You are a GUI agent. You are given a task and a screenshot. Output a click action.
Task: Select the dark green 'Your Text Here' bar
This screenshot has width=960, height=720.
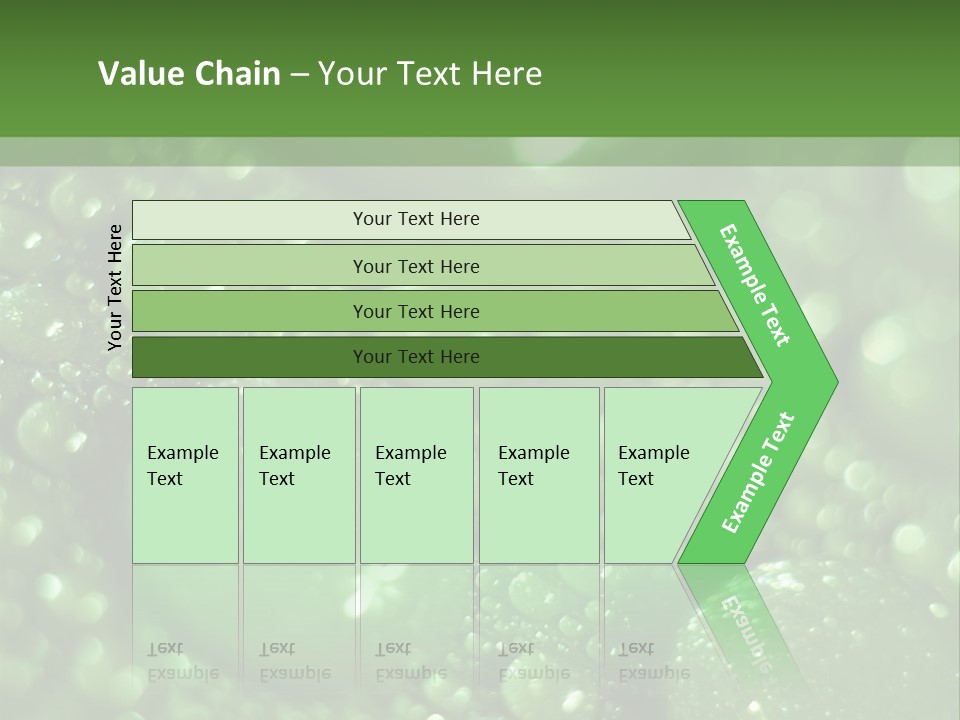447,357
